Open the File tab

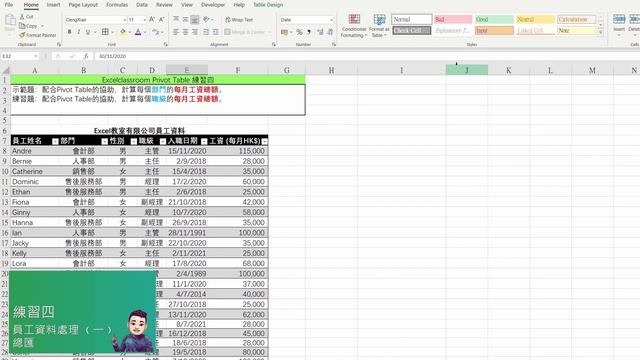coord(9,5)
